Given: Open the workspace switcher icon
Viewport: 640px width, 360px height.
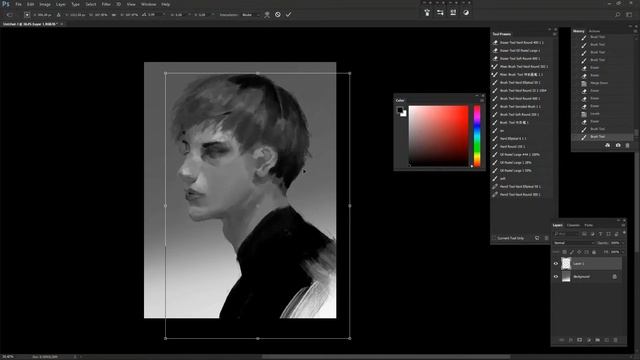Looking at the screenshot, I should (629, 15).
